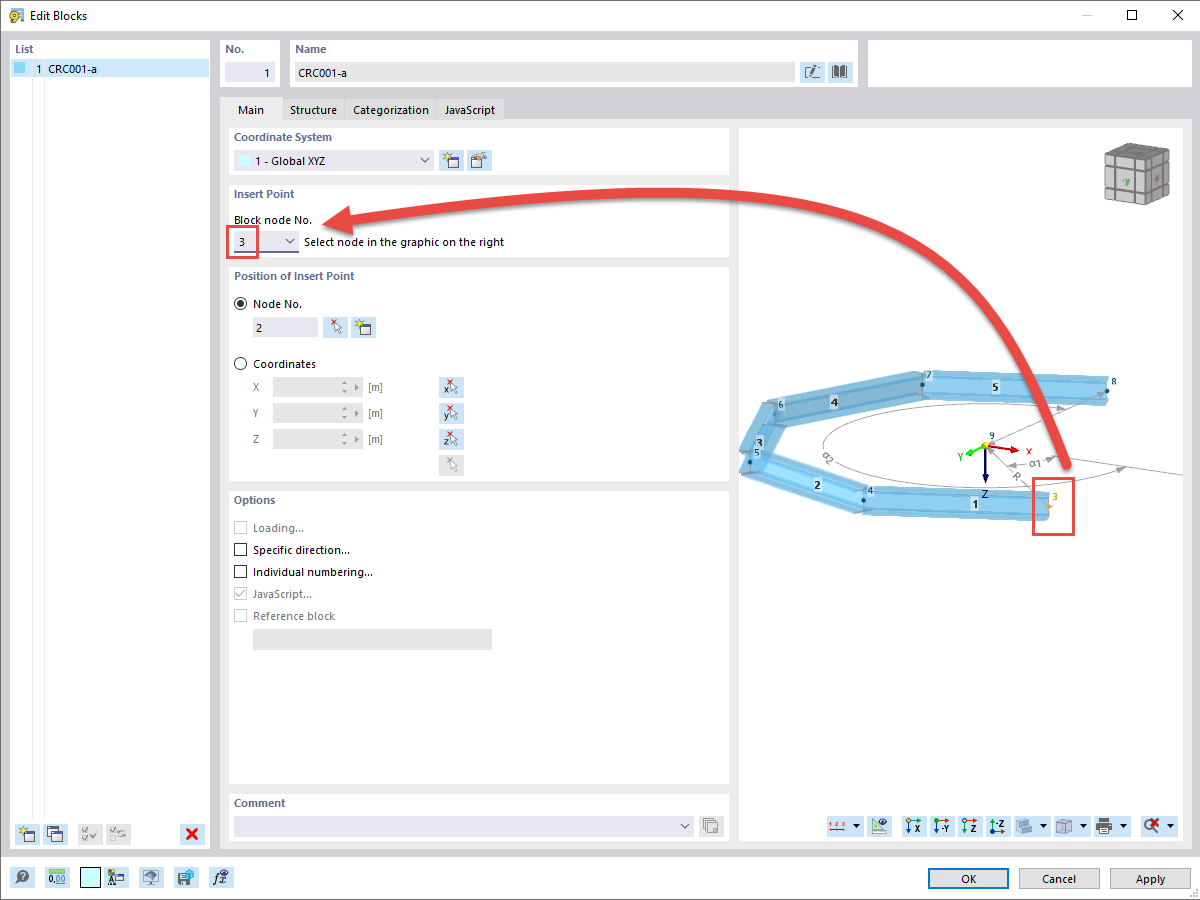Open the numbering display dropdown arrow
The width and height of the screenshot is (1200, 900).
(857, 826)
